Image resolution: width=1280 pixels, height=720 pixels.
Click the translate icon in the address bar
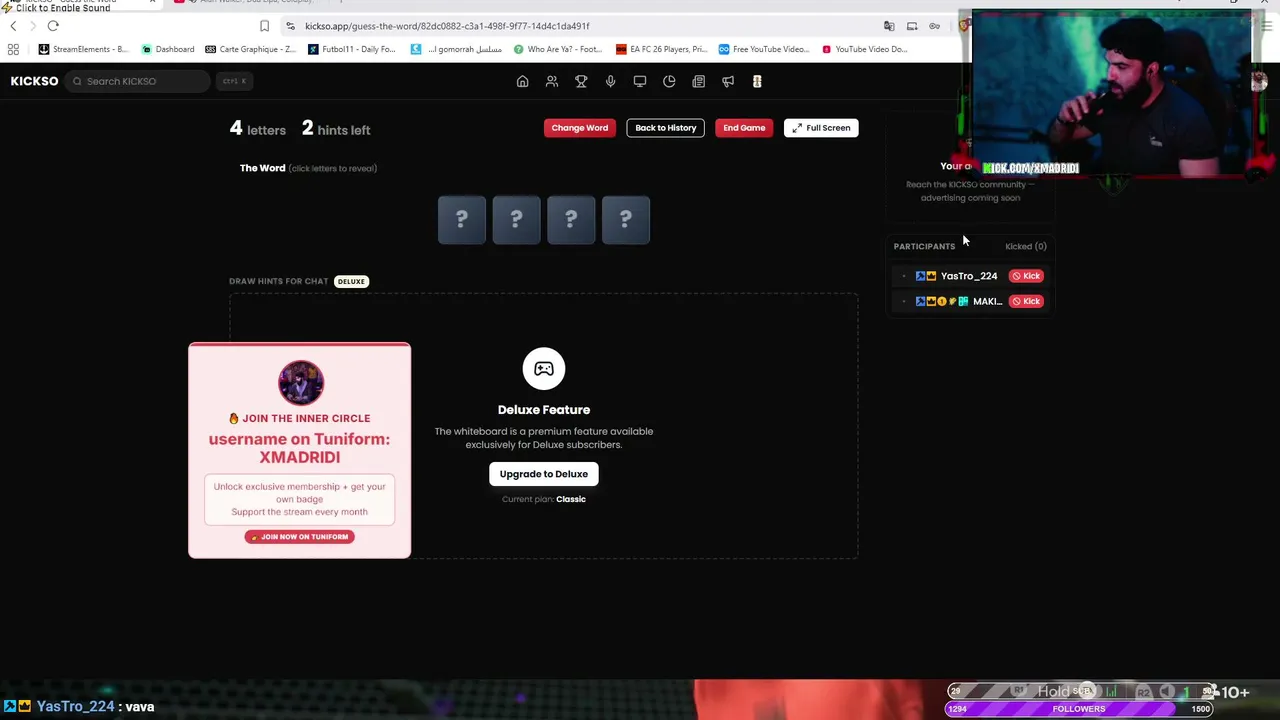(889, 26)
